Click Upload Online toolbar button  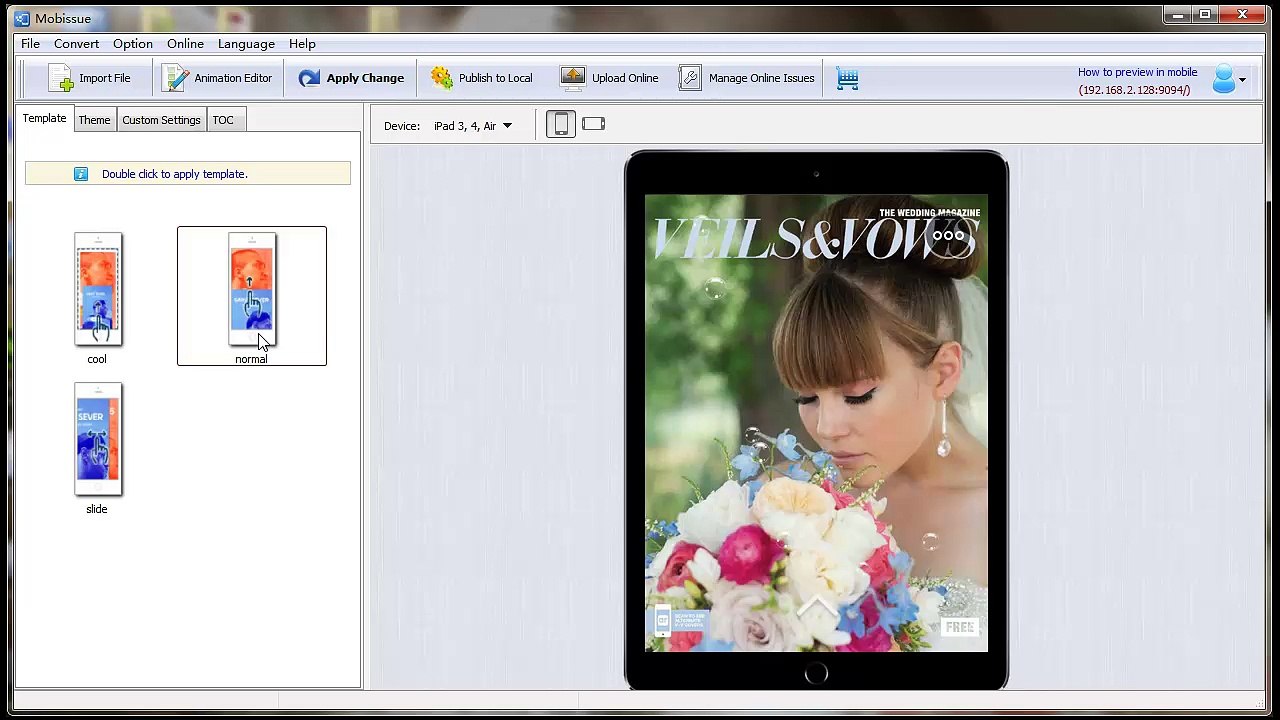coord(609,78)
